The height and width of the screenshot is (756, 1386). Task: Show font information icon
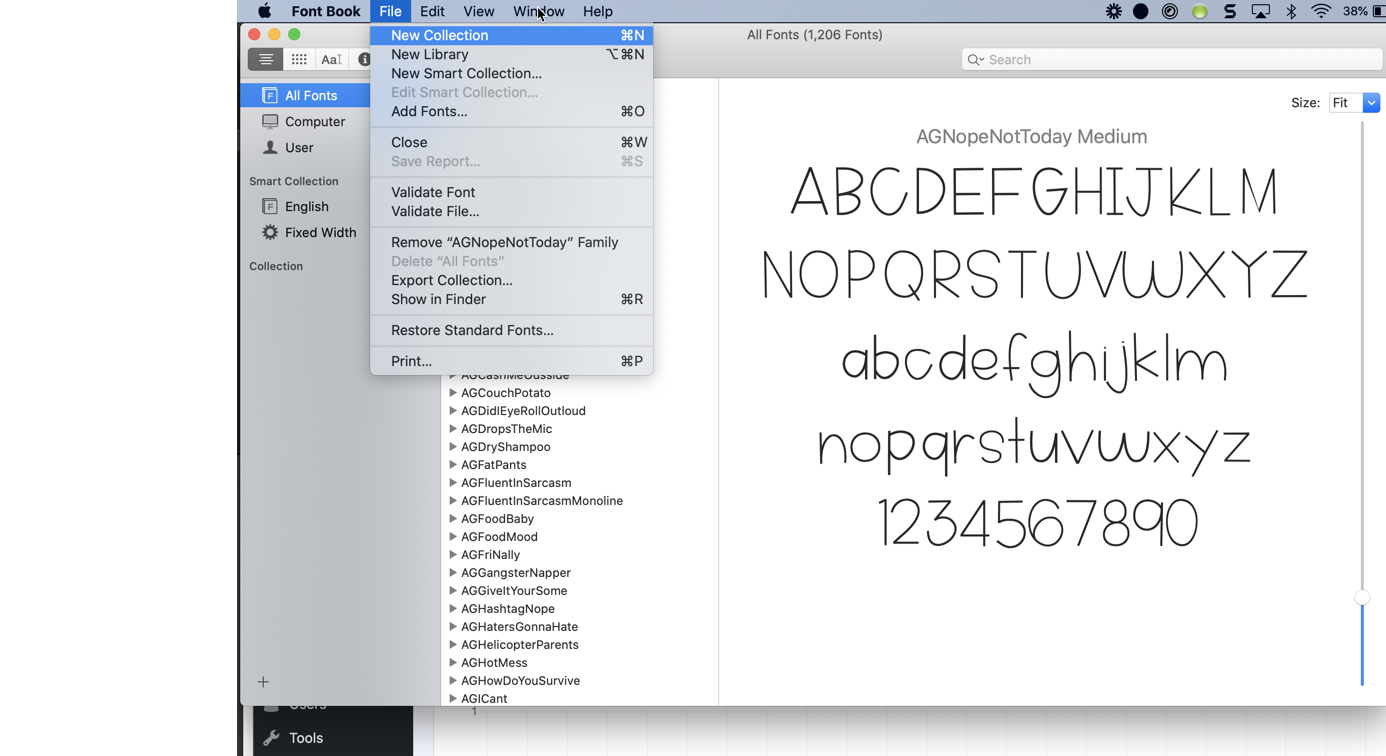pos(363,60)
